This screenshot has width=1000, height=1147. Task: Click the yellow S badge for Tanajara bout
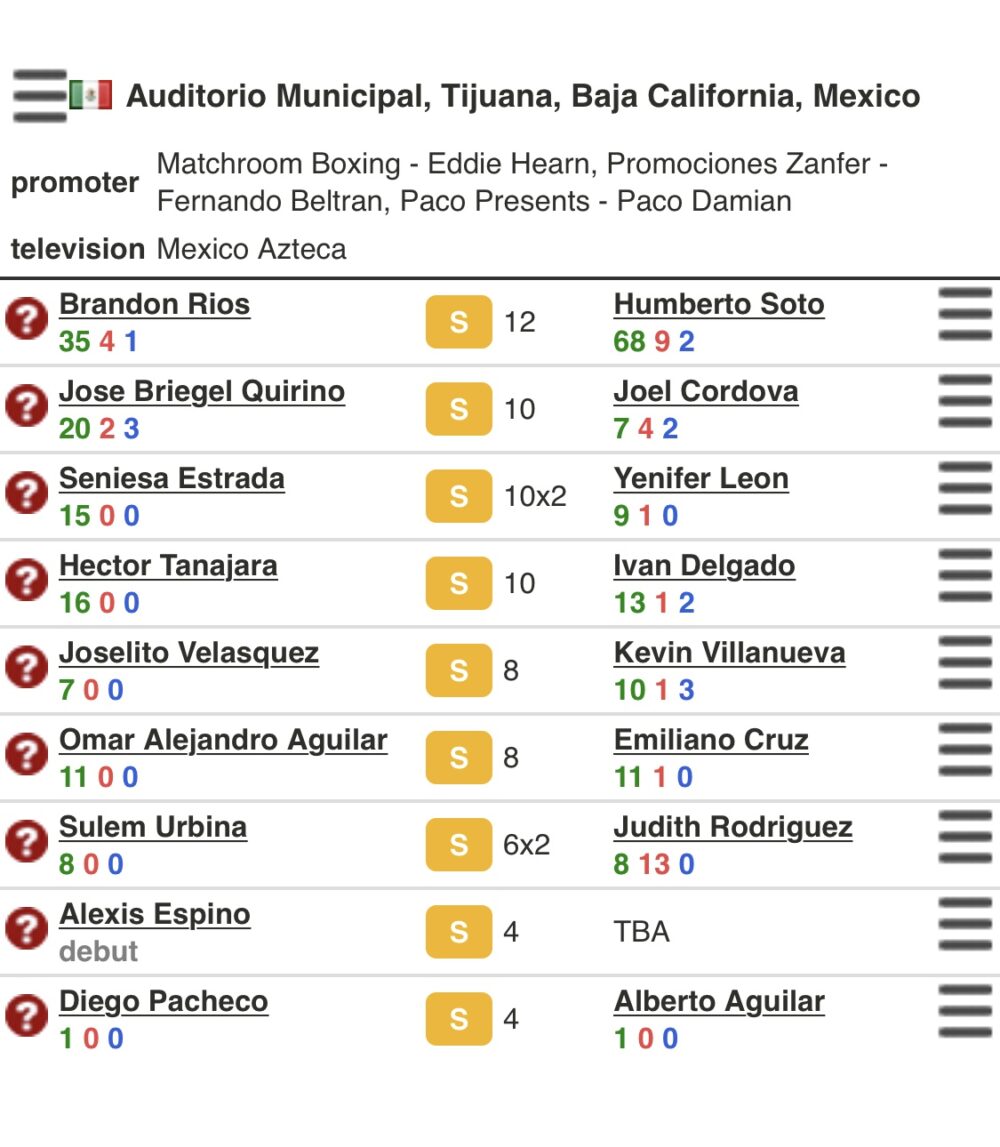pyautogui.click(x=459, y=583)
